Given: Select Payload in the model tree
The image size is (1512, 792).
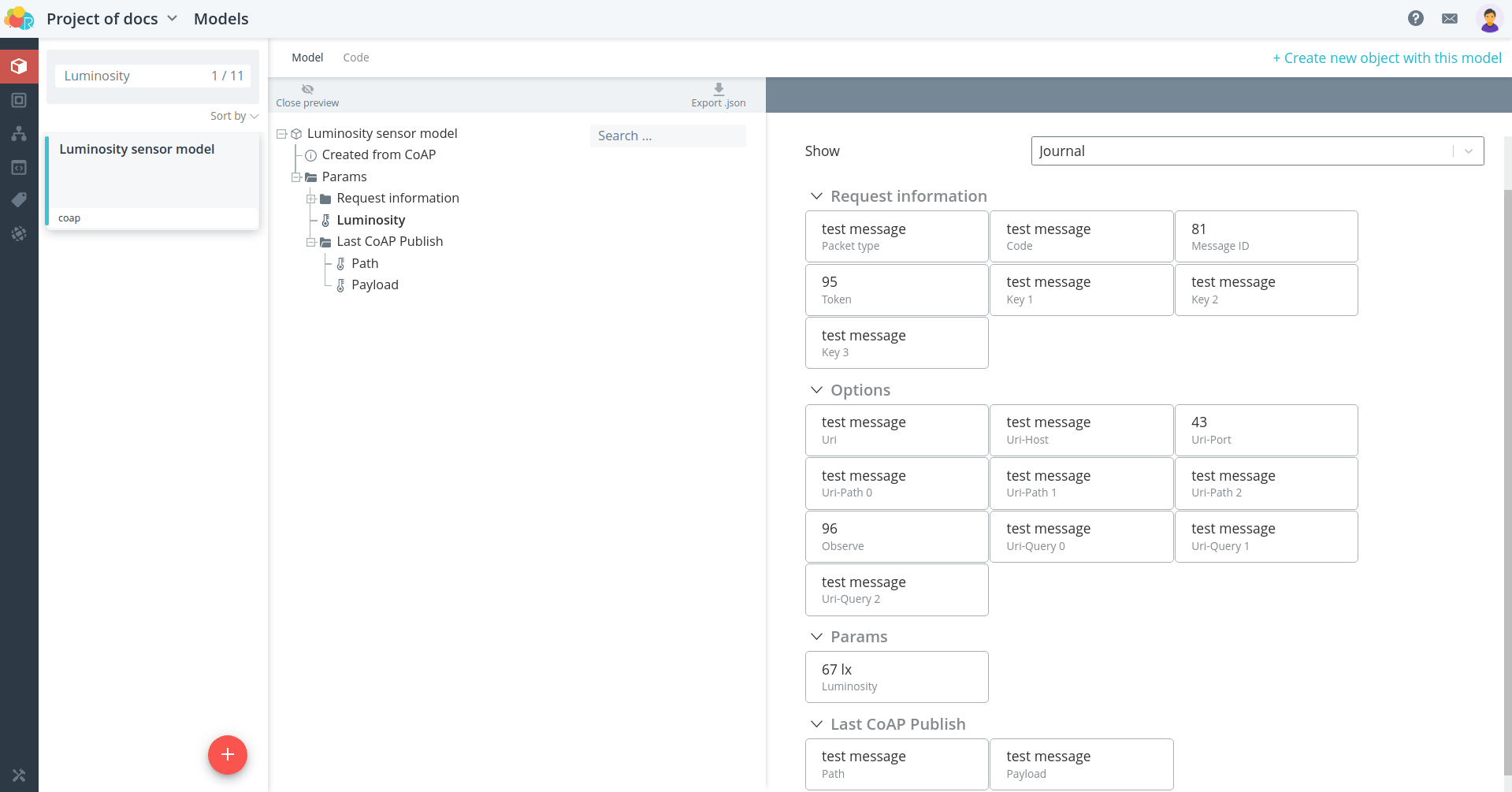Looking at the screenshot, I should 375,285.
